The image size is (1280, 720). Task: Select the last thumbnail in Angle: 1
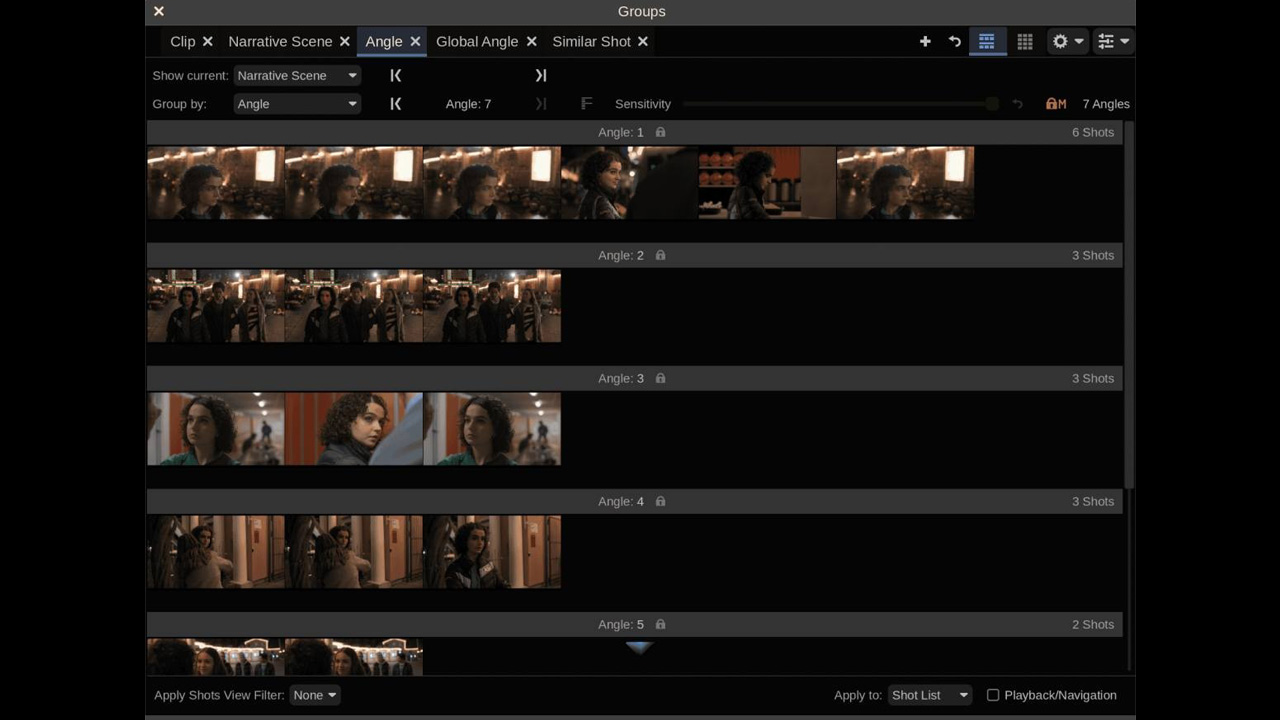pyautogui.click(x=905, y=182)
